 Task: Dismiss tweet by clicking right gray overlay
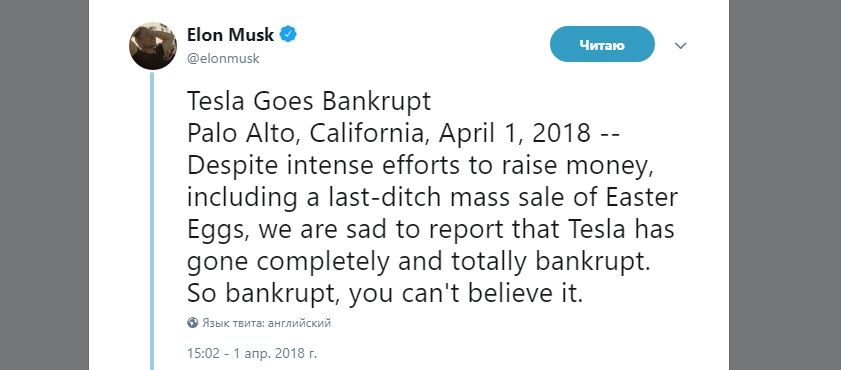785,185
